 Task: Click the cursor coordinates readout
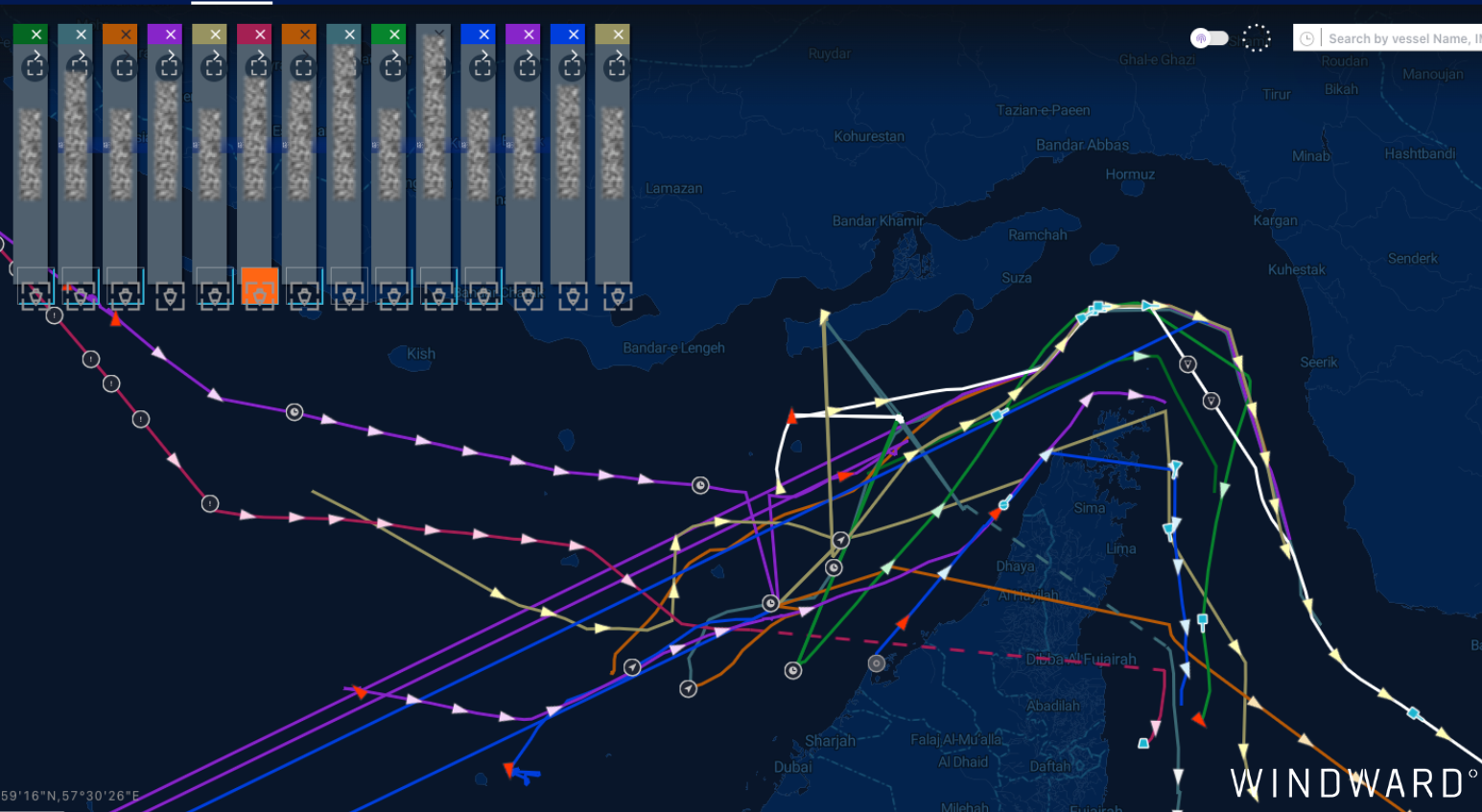pos(69,796)
